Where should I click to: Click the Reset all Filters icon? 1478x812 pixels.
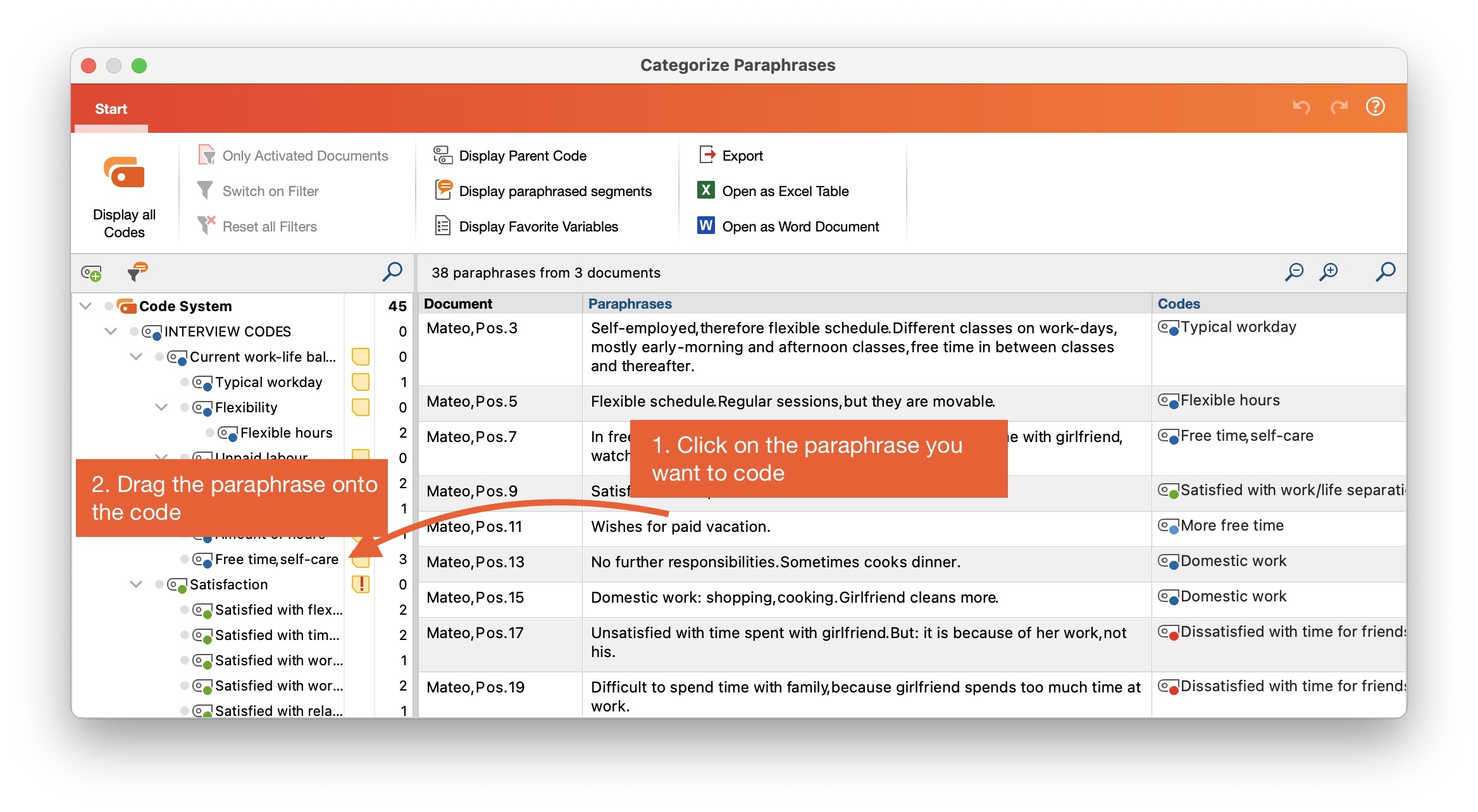206,226
